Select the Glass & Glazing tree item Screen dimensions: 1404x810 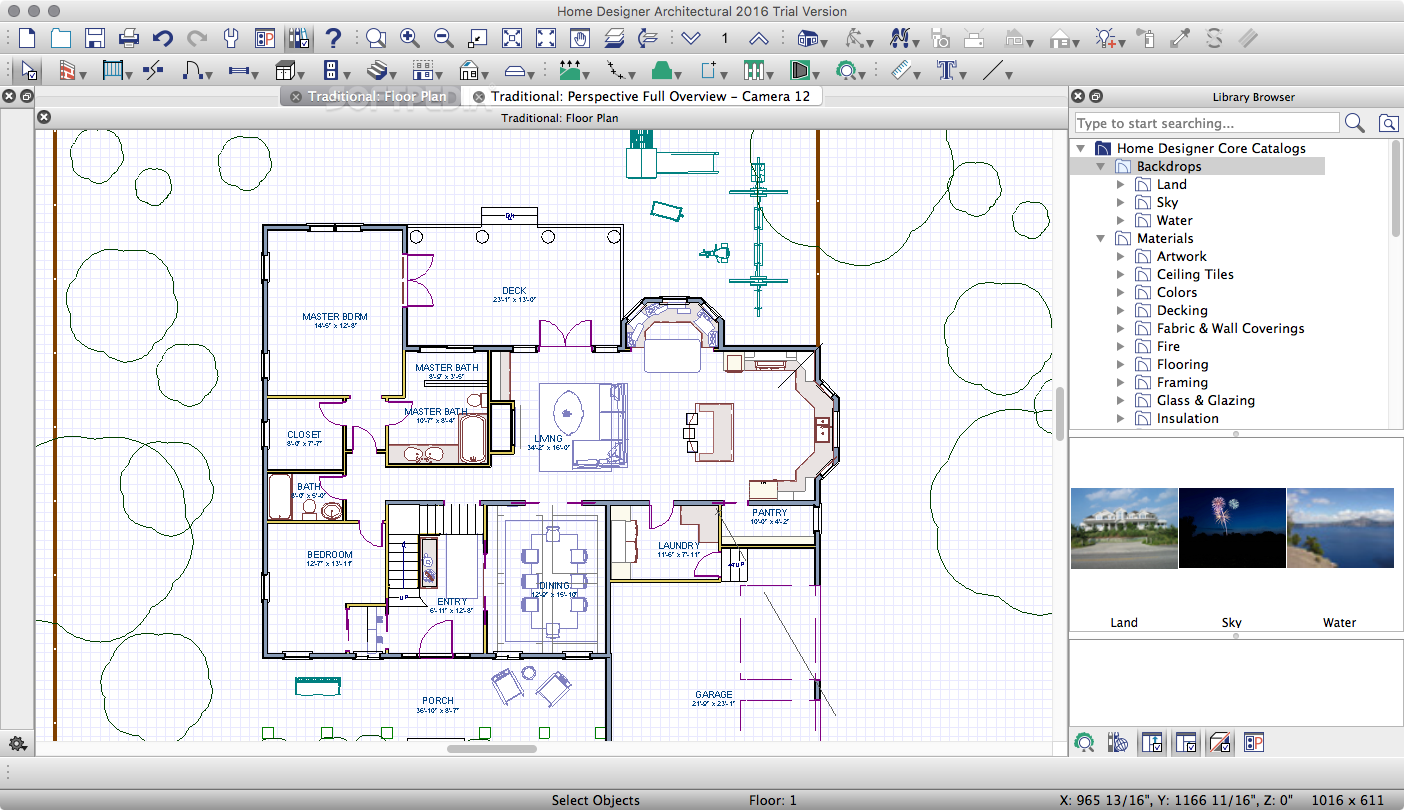point(1206,400)
